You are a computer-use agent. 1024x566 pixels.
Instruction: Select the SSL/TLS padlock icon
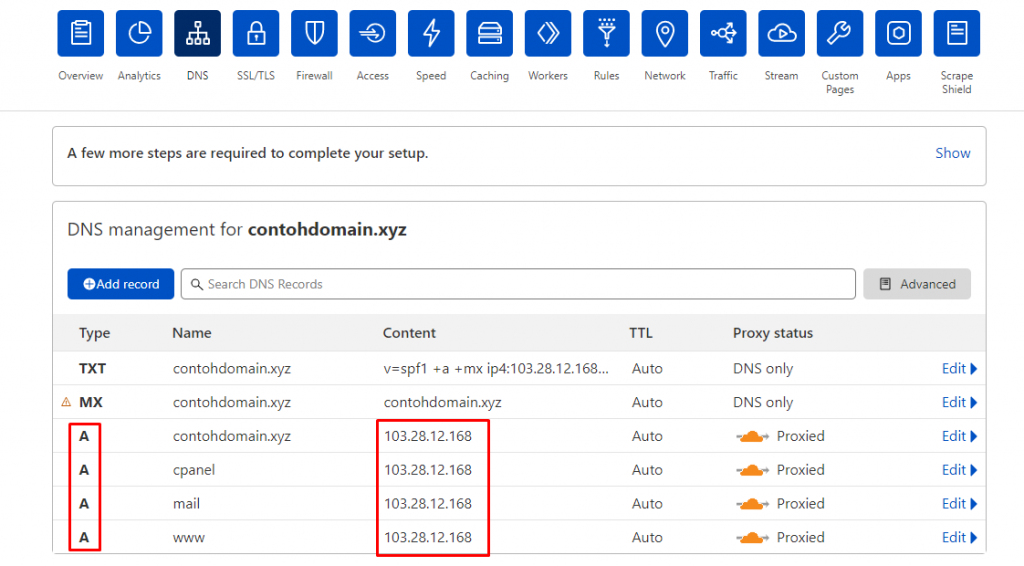(256, 34)
